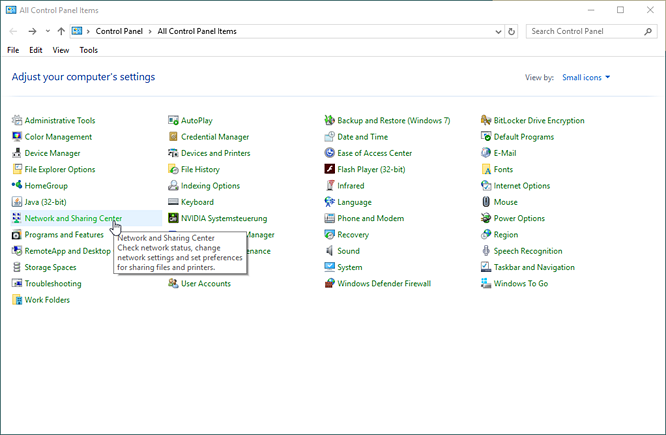Image resolution: width=666 pixels, height=435 pixels.
Task: Click the All Control Panel Items breadcrumb
Action: tap(197, 31)
